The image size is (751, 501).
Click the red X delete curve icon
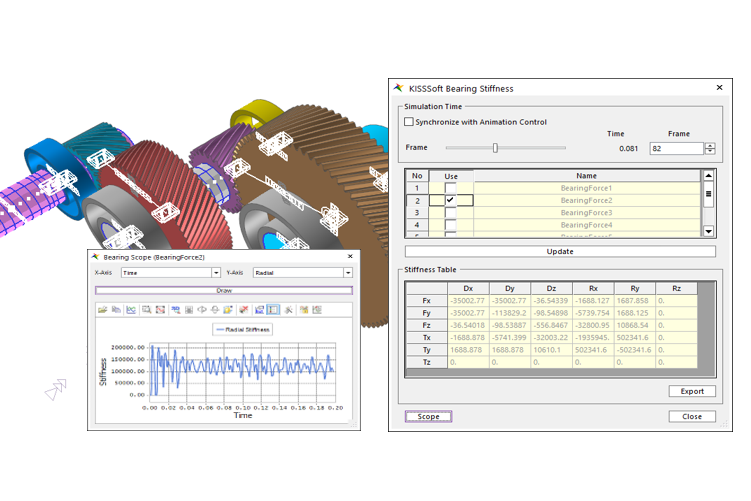244,310
